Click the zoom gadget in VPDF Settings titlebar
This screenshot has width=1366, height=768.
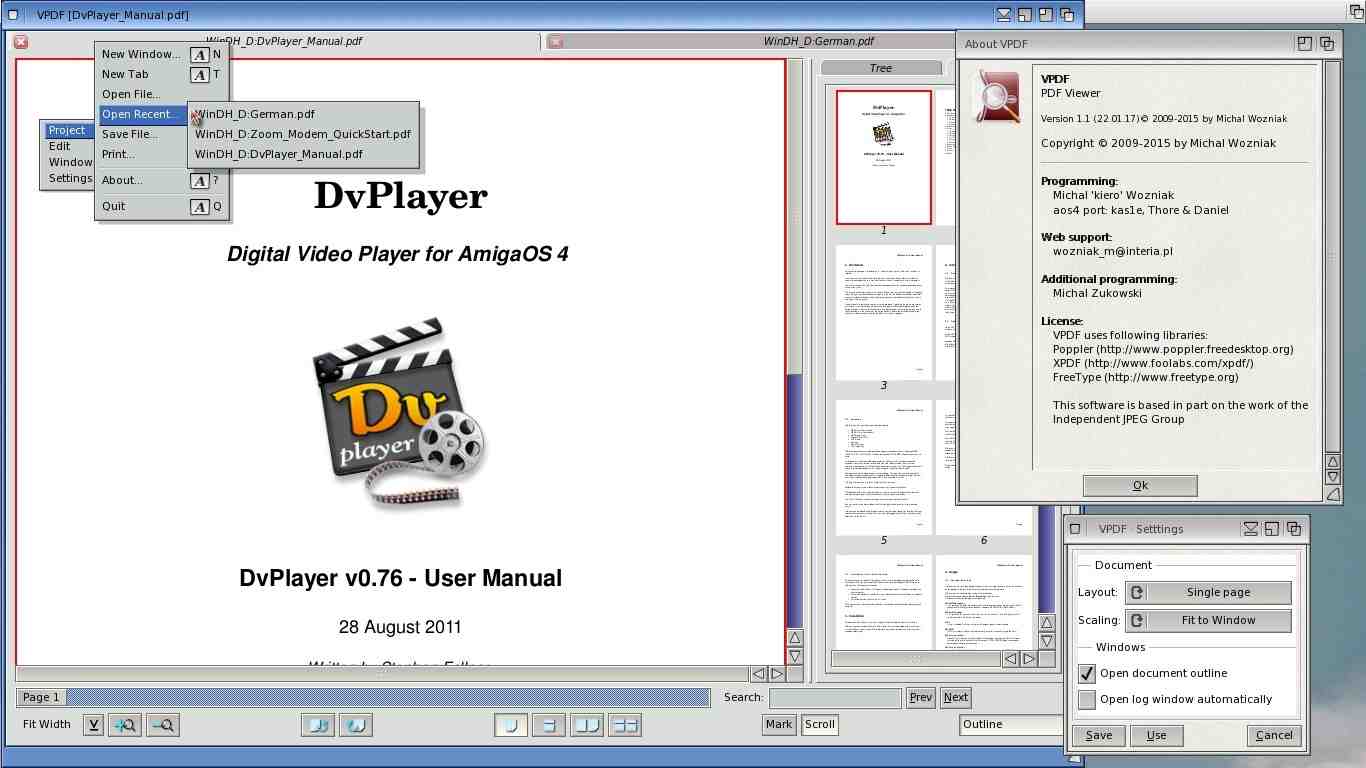[x=1272, y=529]
